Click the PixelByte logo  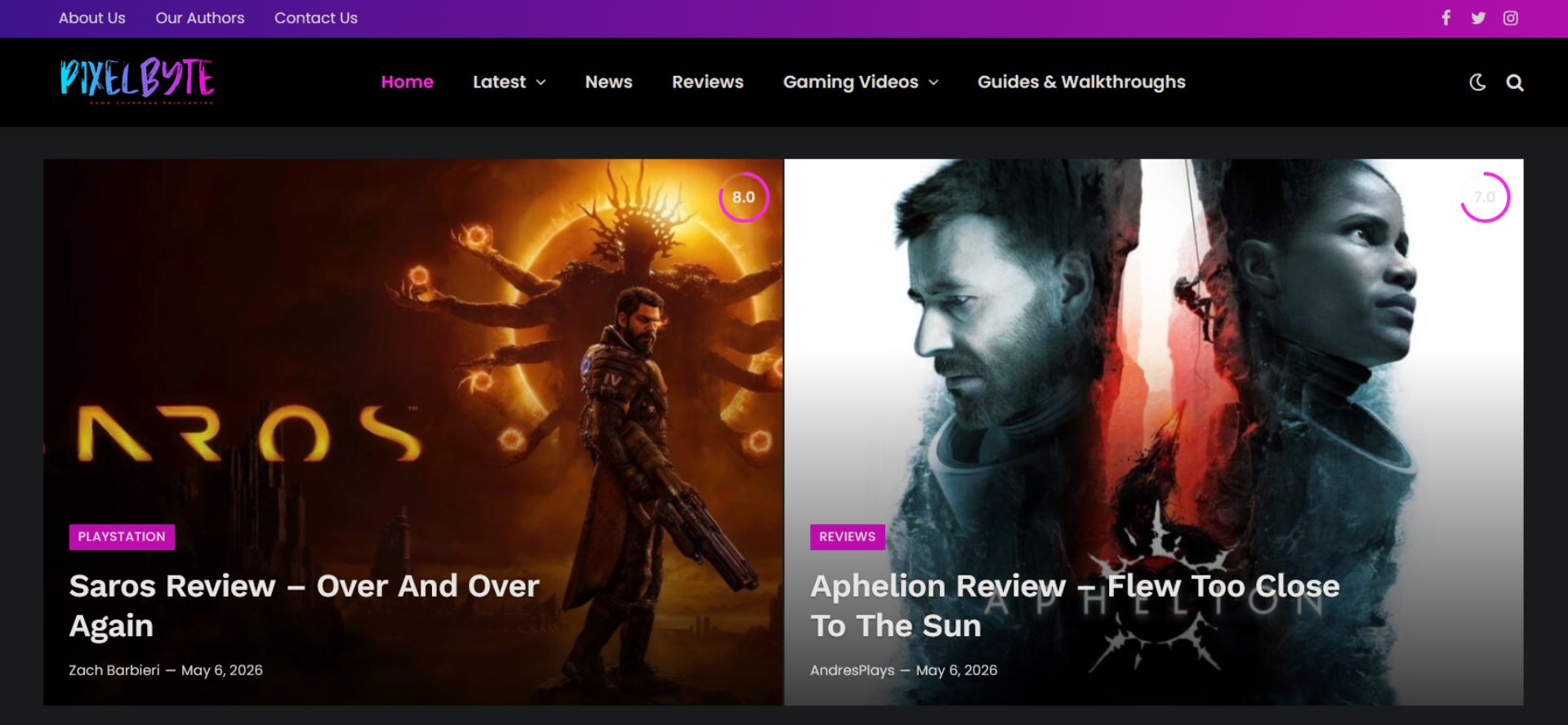136,81
